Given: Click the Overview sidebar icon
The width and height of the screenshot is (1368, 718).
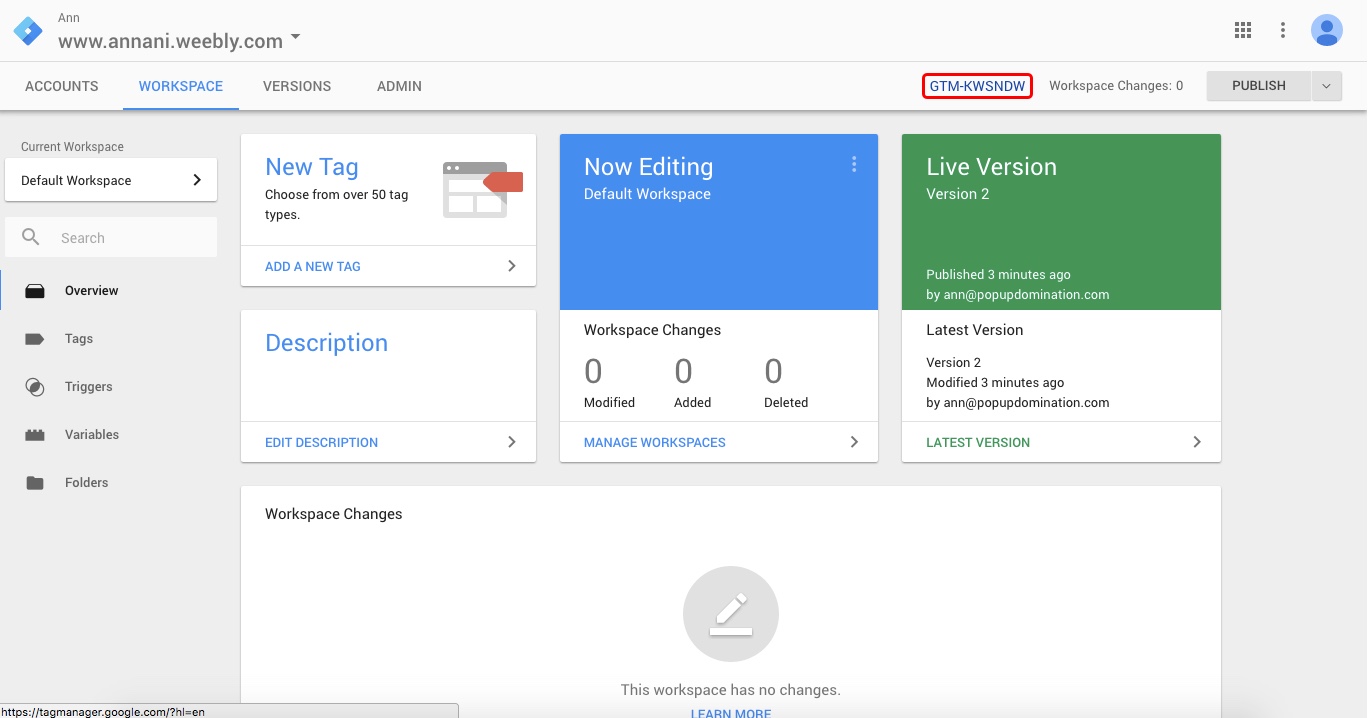Looking at the screenshot, I should 35,291.
